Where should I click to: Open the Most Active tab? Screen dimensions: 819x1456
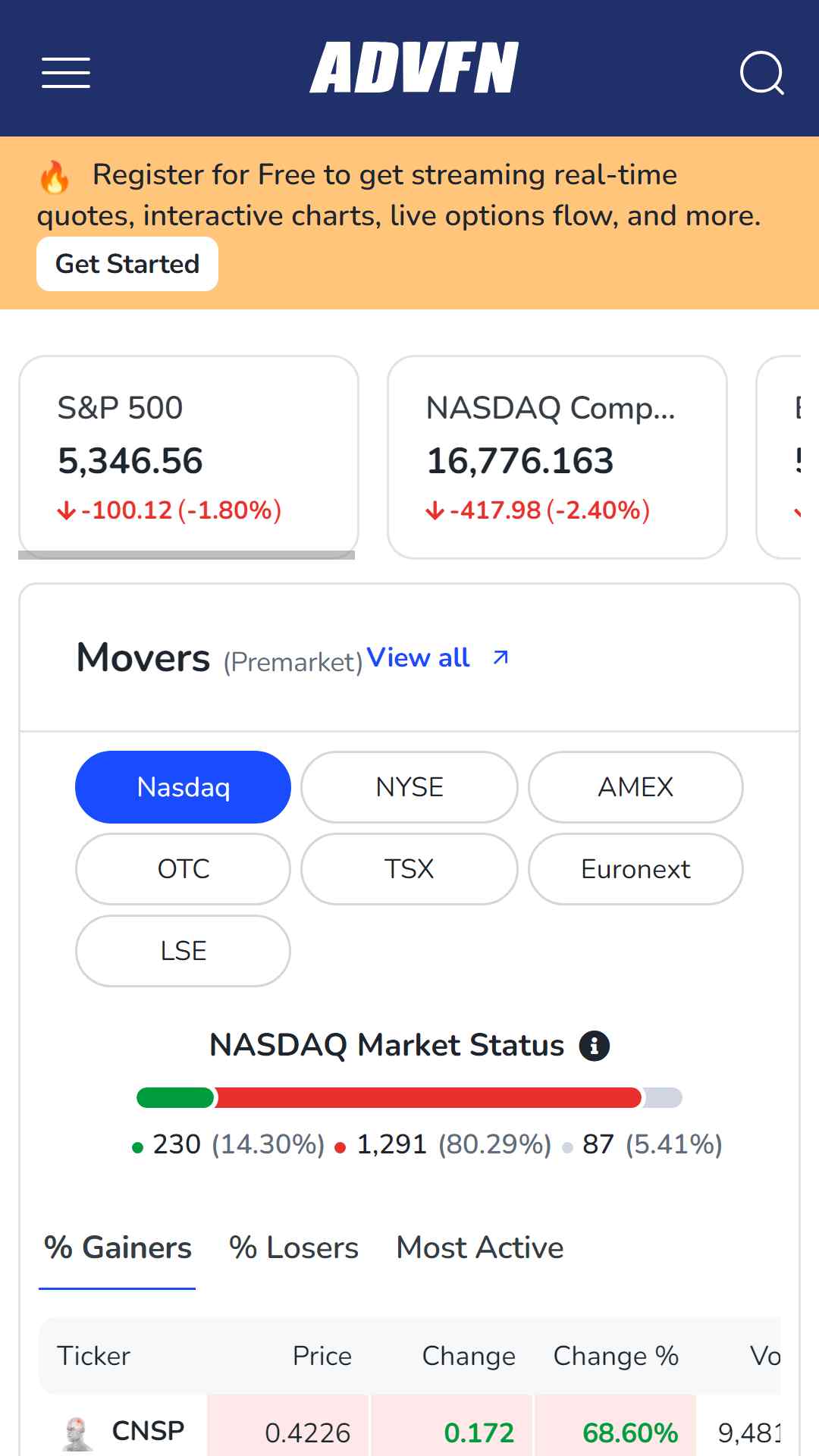[479, 1248]
